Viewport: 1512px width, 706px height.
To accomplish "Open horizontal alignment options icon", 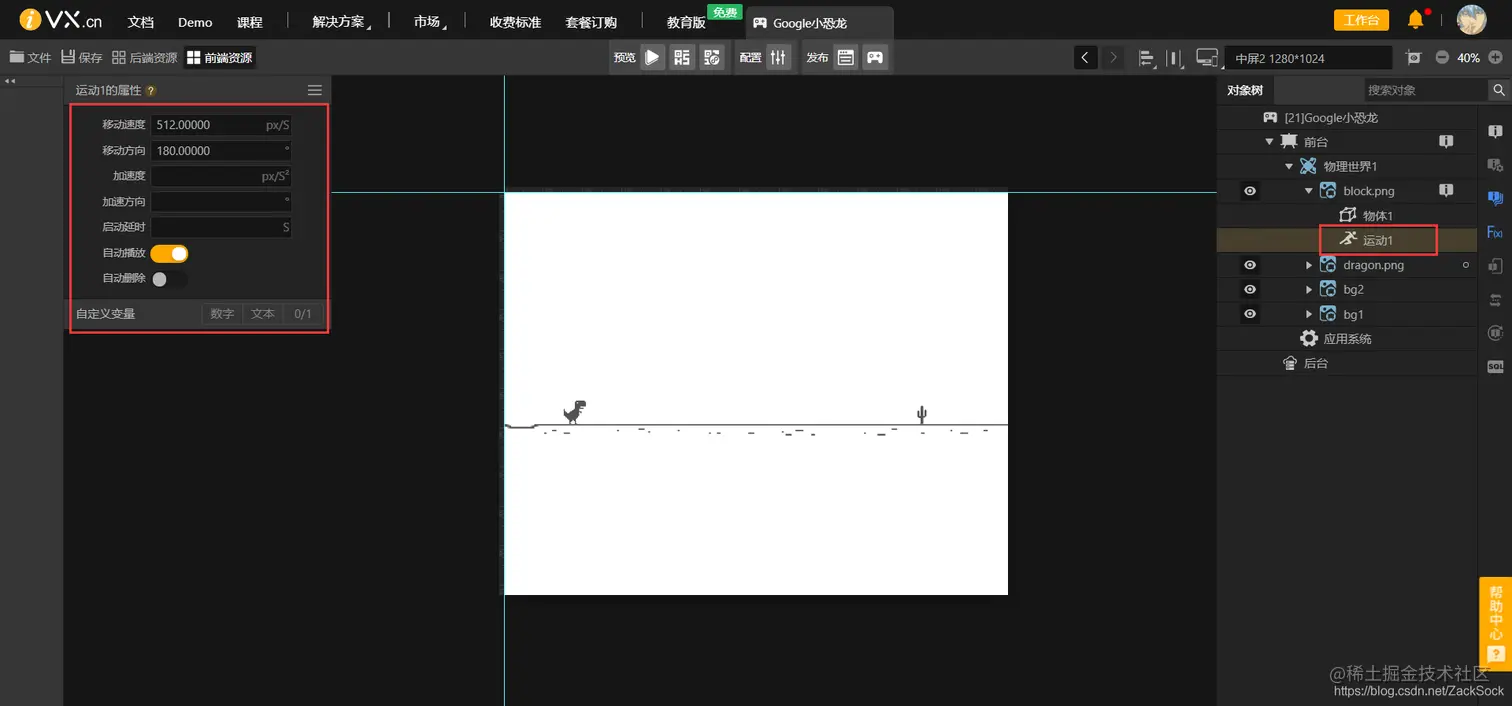I will tap(1147, 58).
